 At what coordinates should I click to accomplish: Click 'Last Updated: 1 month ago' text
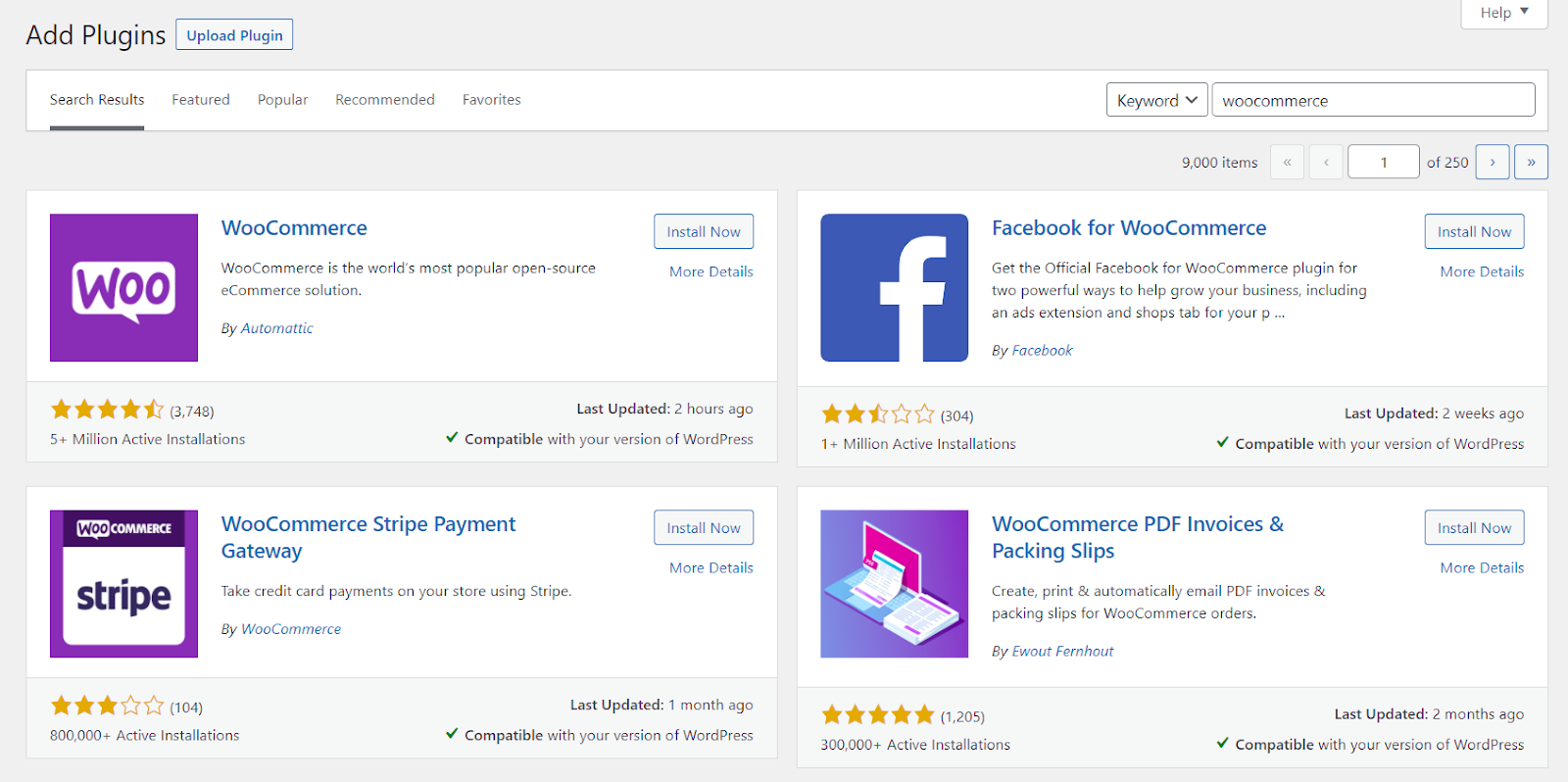661,705
